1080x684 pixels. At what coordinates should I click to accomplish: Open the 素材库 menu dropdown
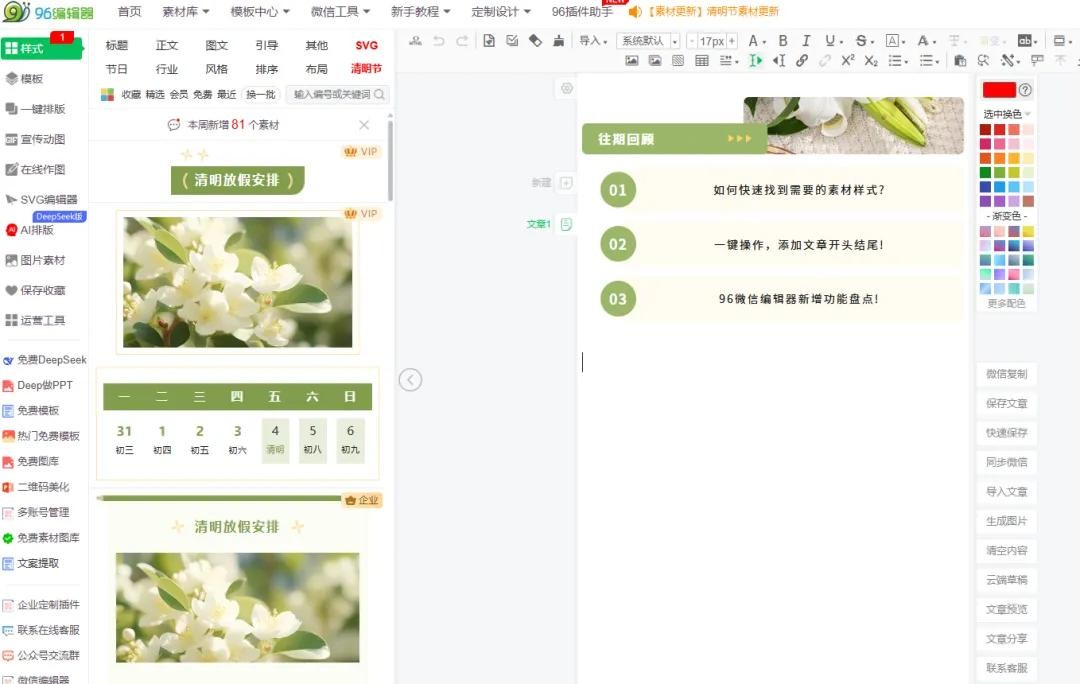[185, 12]
